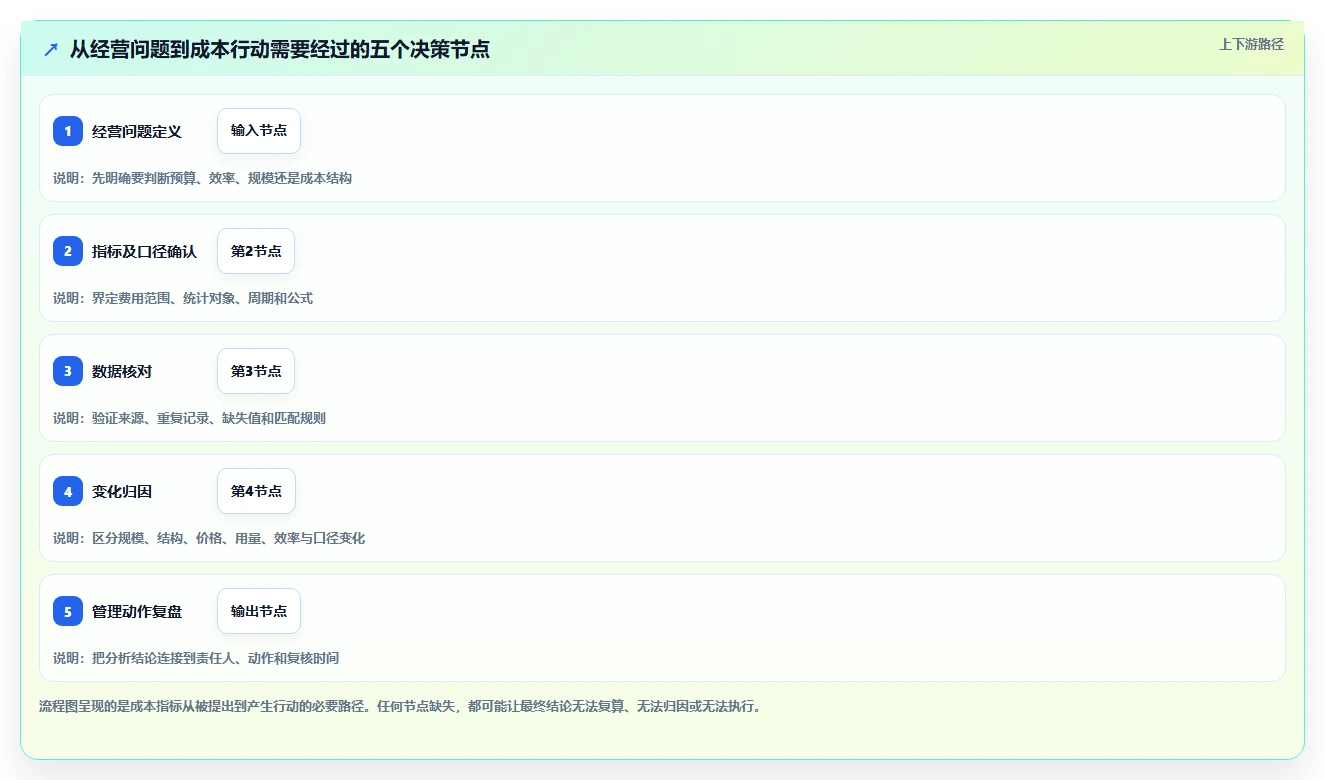Select the 第2节点 tag
Screen dimensions: 1325x780
[256, 251]
